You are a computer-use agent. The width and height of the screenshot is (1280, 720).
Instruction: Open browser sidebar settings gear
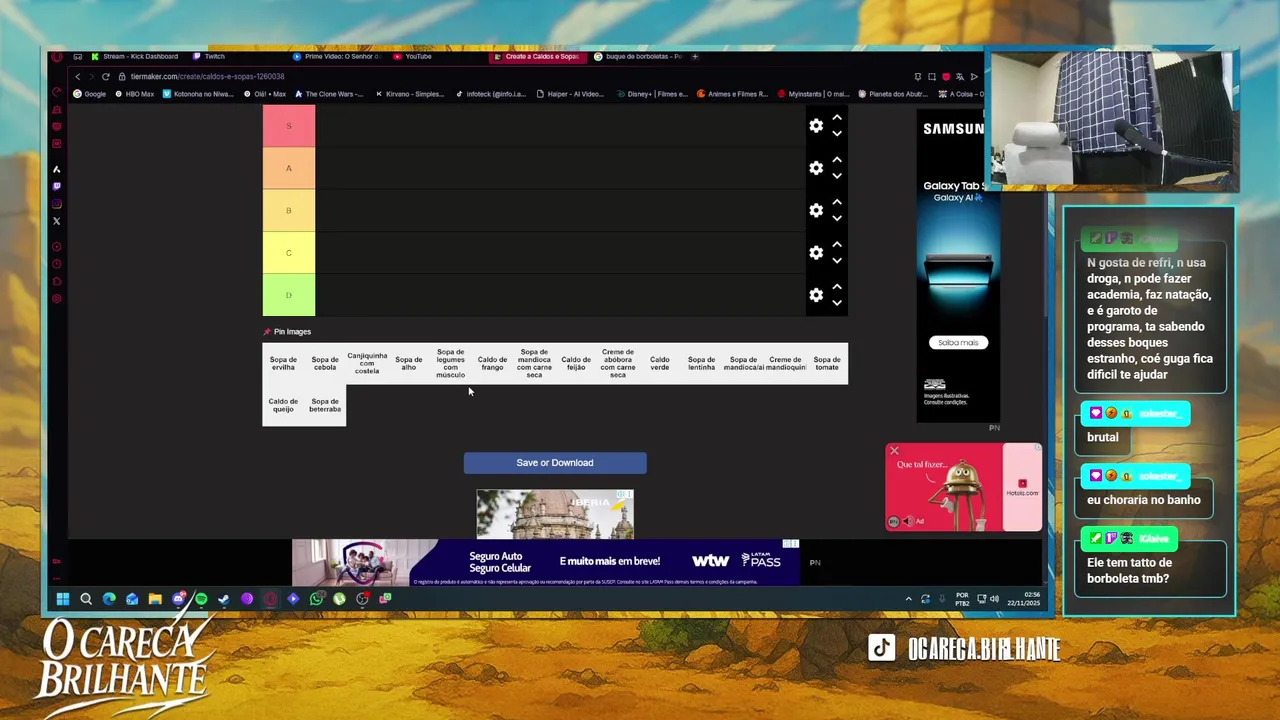pyautogui.click(x=56, y=299)
